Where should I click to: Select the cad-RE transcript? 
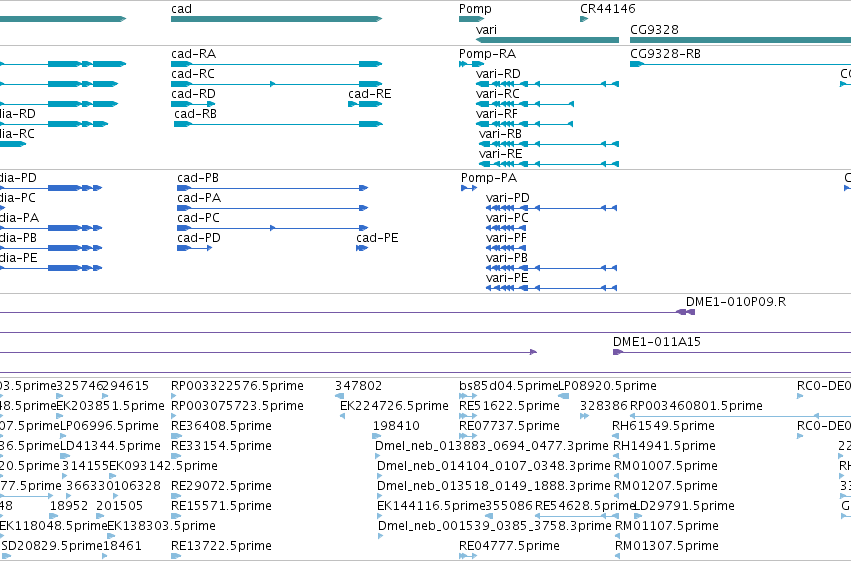365,104
